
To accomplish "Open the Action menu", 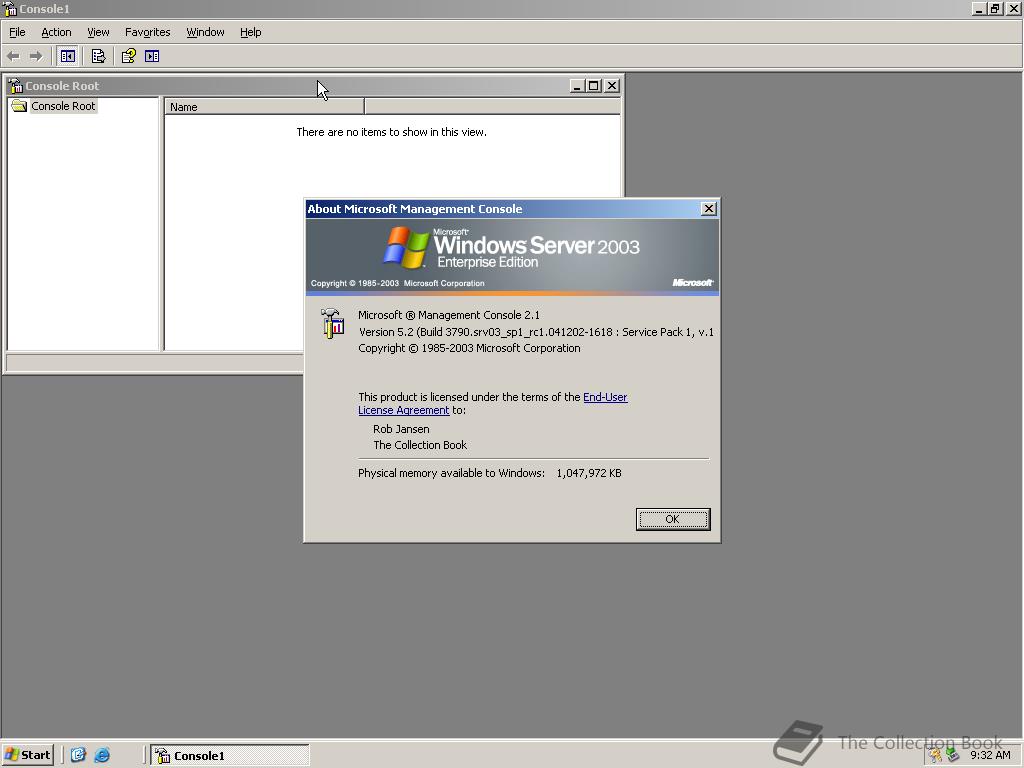I will [56, 32].
